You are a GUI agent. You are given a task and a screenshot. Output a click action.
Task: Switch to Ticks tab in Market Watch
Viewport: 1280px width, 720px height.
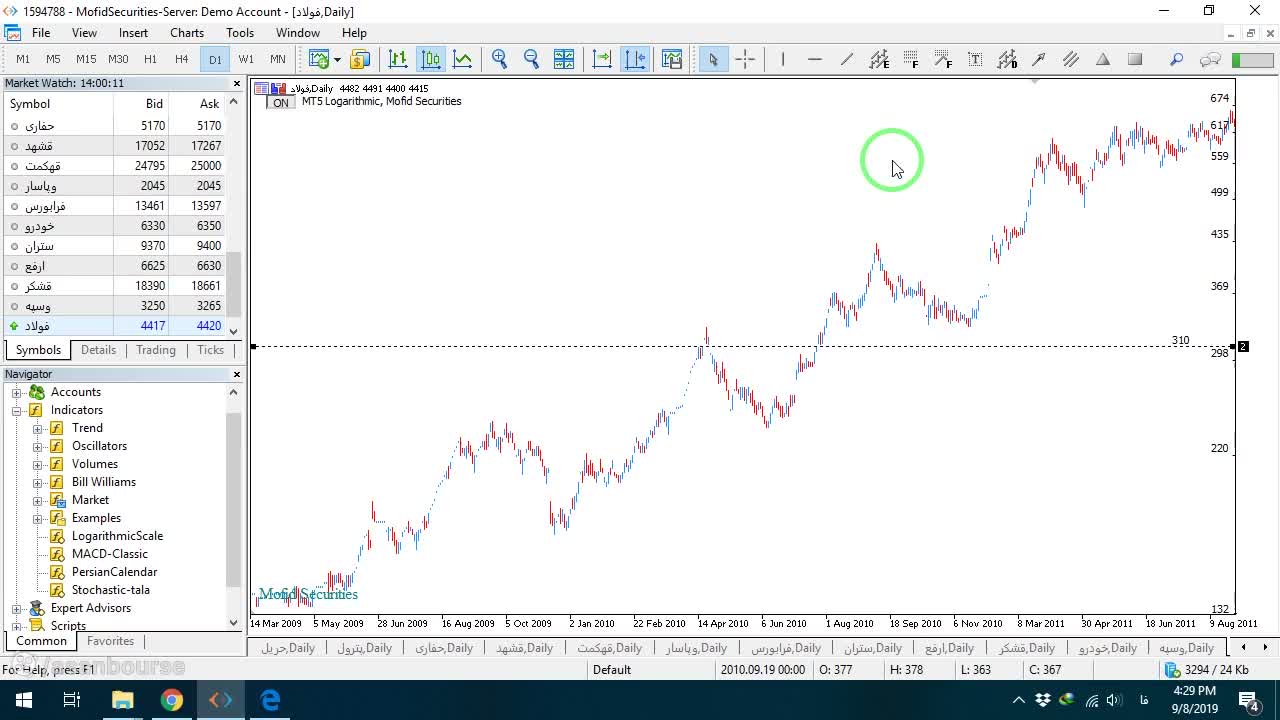pos(210,350)
